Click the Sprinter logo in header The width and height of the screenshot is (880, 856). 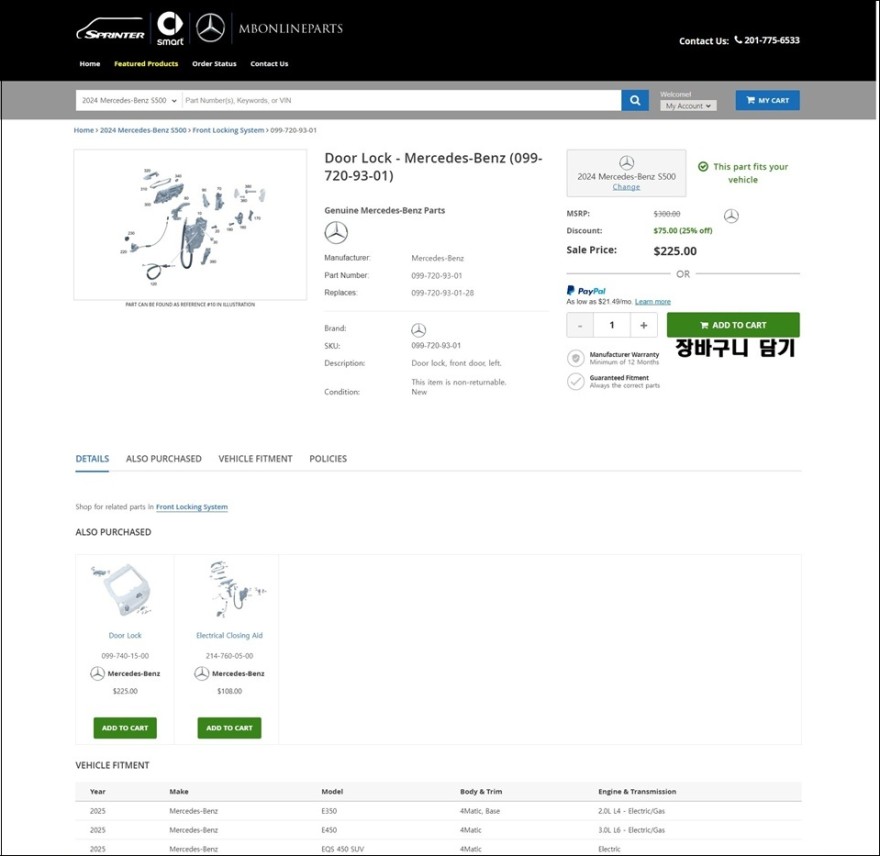(111, 29)
